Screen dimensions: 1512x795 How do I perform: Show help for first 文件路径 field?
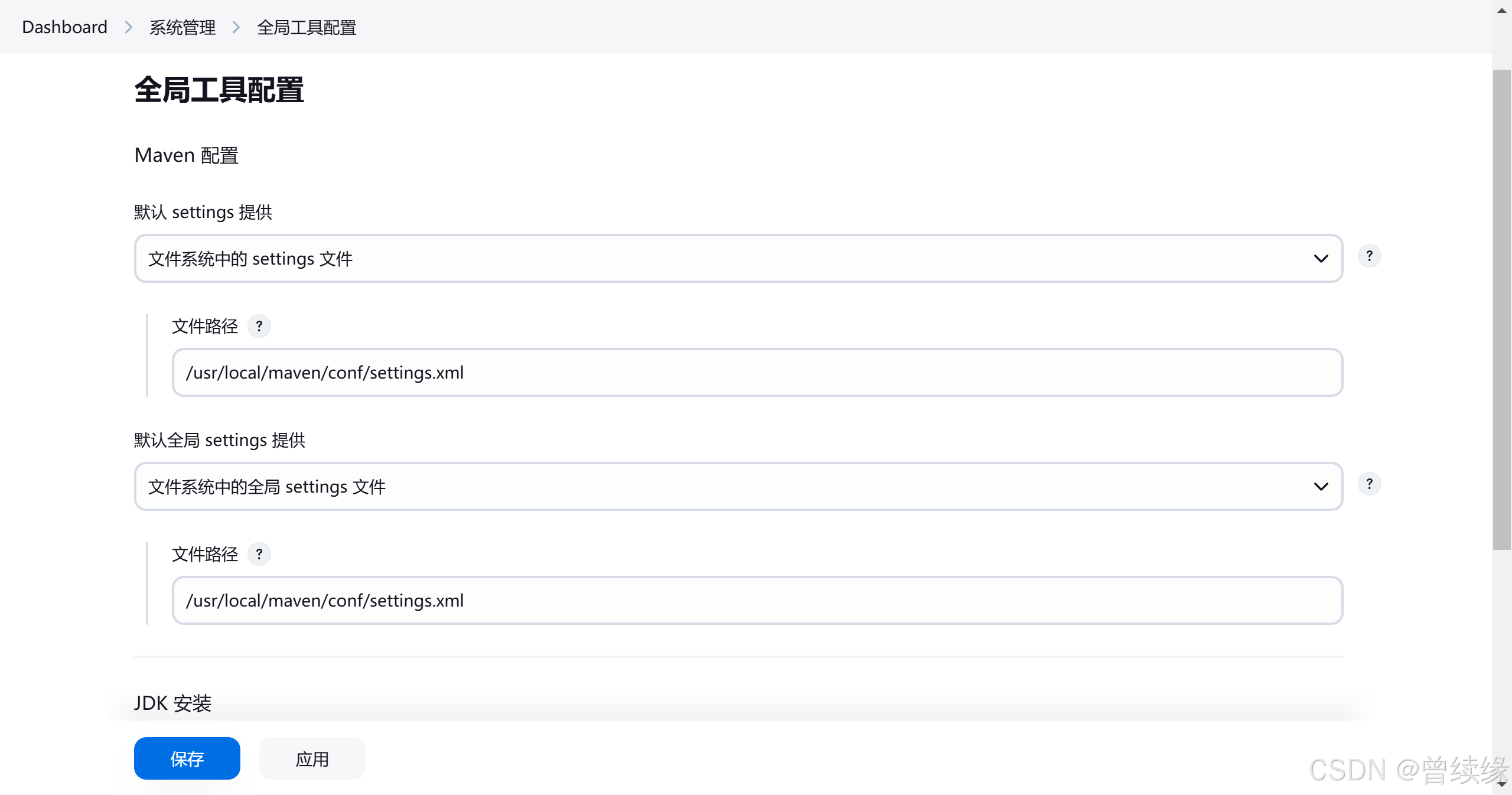click(259, 326)
